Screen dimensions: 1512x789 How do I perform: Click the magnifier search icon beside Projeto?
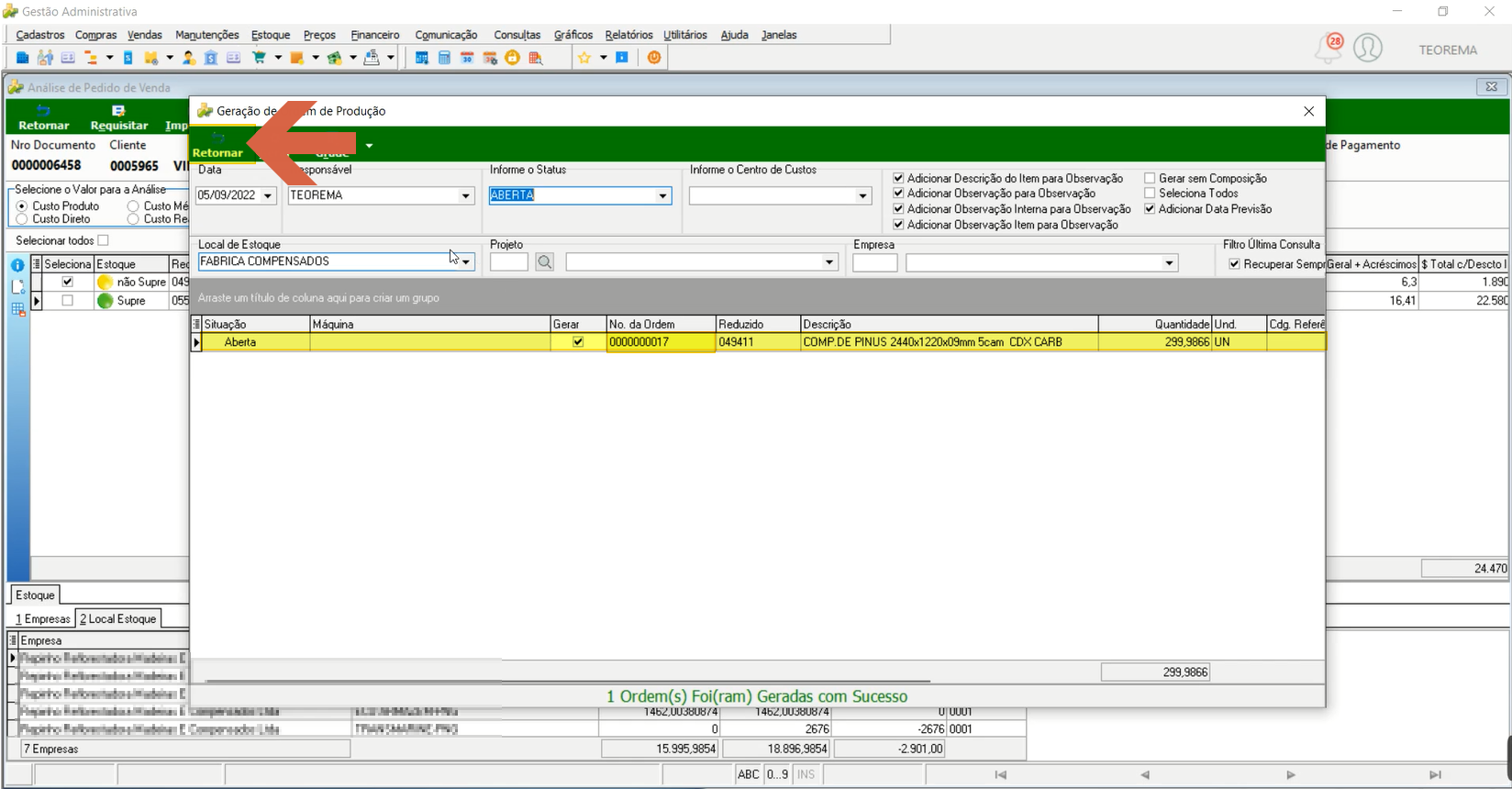[545, 262]
